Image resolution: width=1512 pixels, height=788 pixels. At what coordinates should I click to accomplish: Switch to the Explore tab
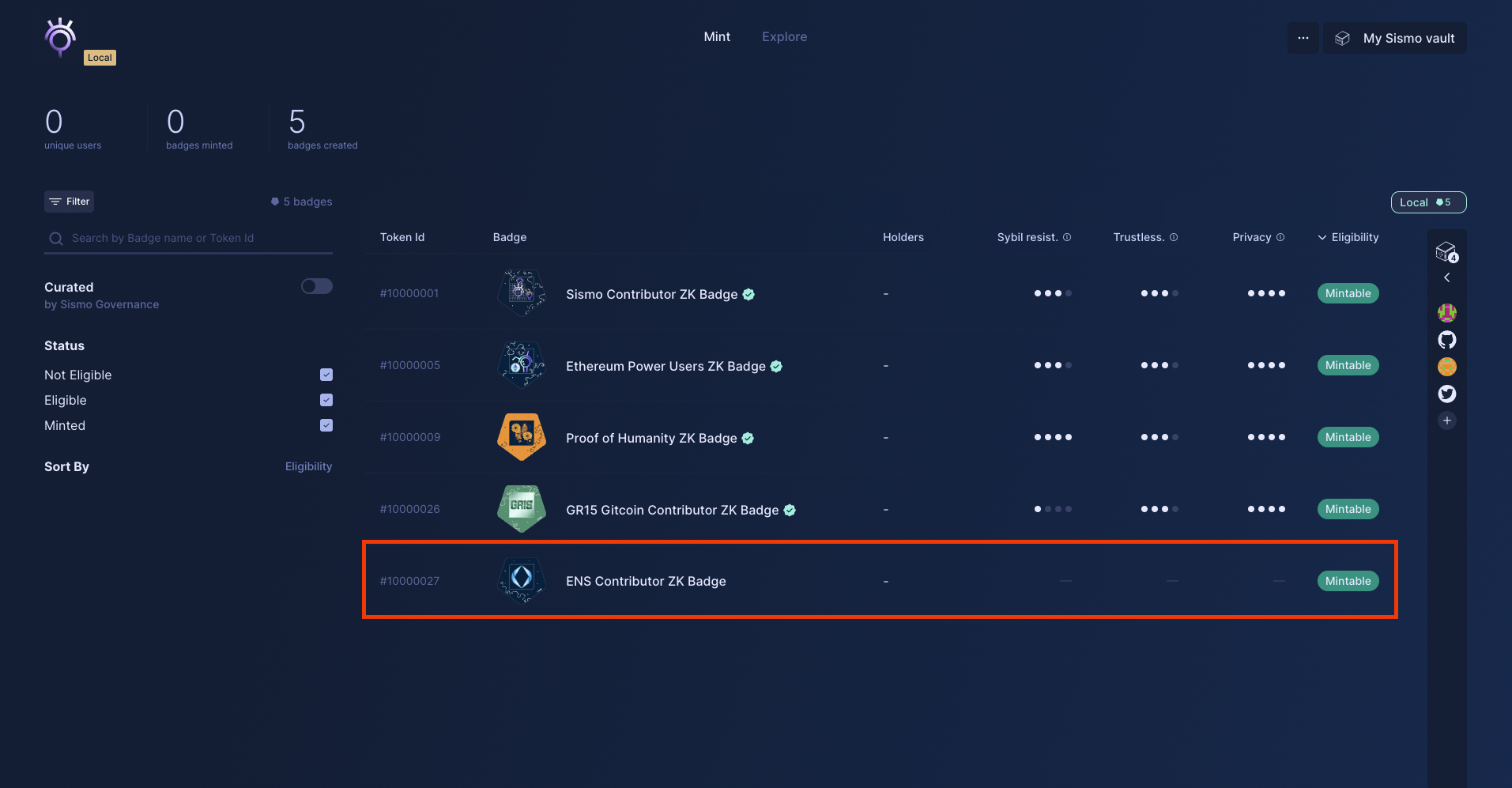[x=784, y=36]
